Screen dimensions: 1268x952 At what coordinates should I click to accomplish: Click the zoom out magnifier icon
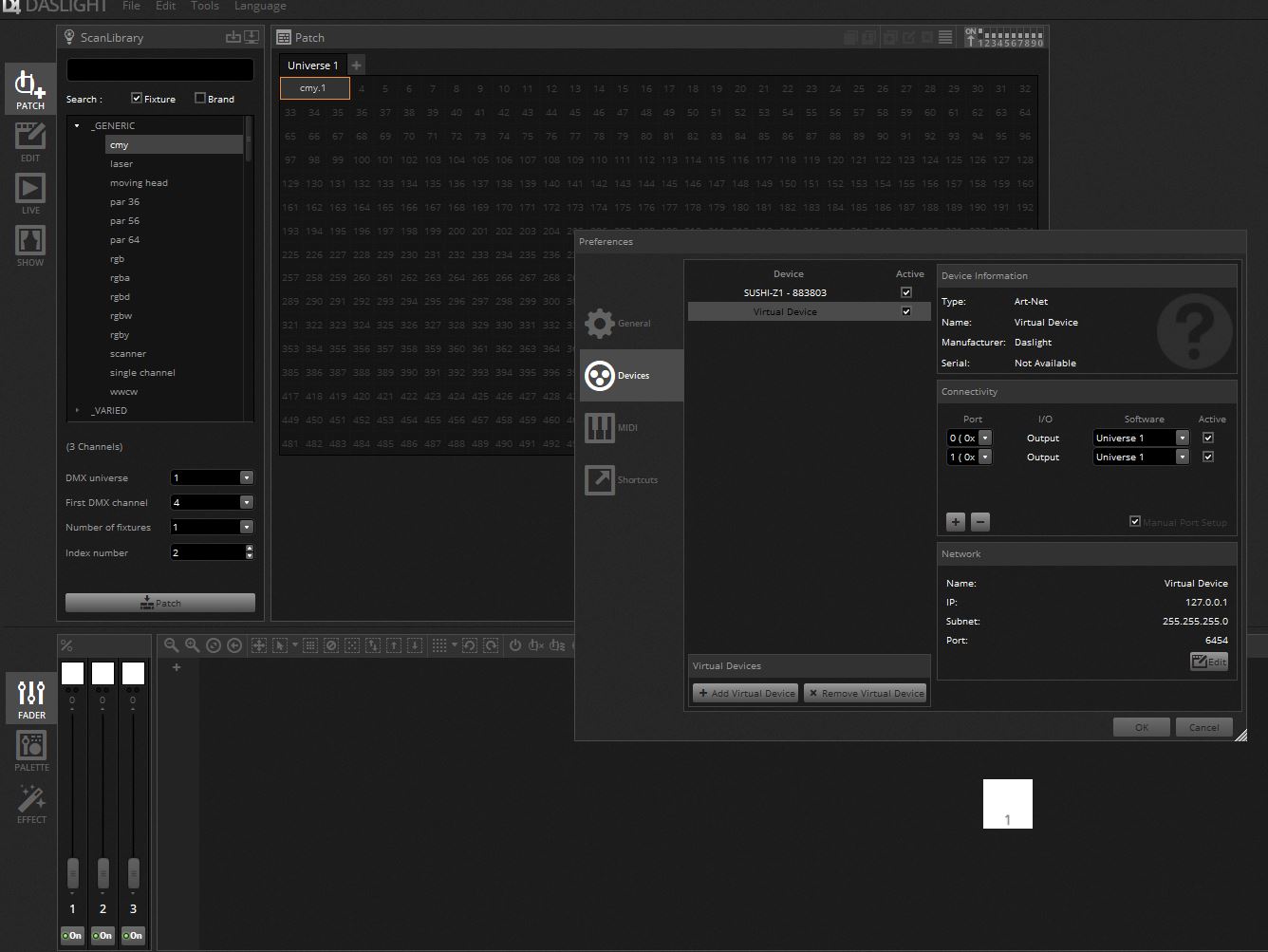[172, 645]
